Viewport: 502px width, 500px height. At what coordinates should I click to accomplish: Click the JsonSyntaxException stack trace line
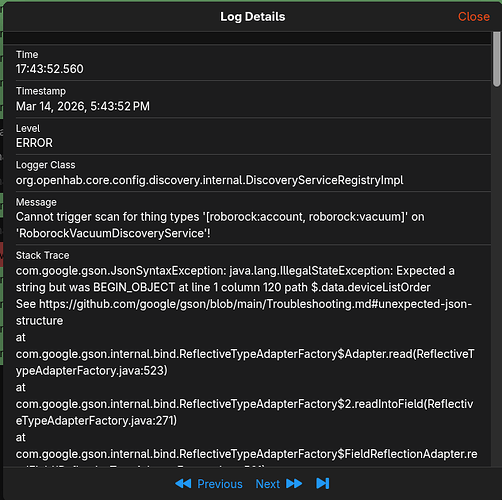pos(235,279)
